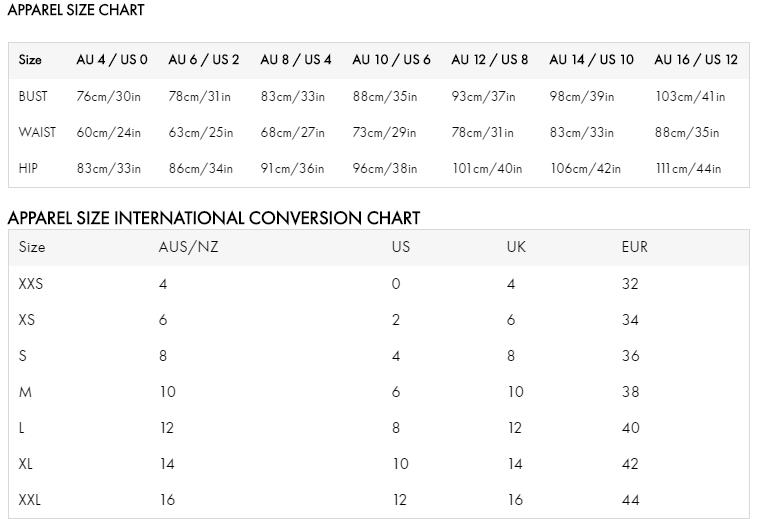Click the WAIST row label
760x519 pixels.
[x=37, y=132]
